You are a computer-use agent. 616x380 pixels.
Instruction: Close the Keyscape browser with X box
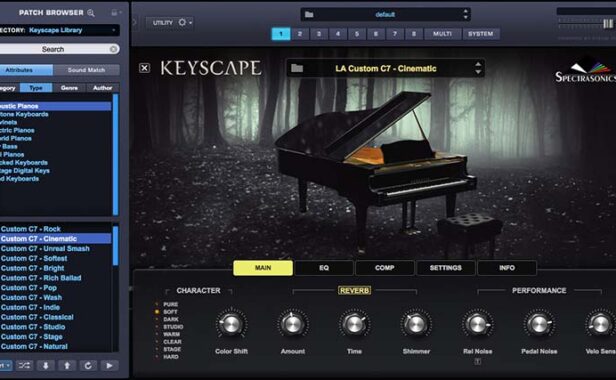[144, 68]
